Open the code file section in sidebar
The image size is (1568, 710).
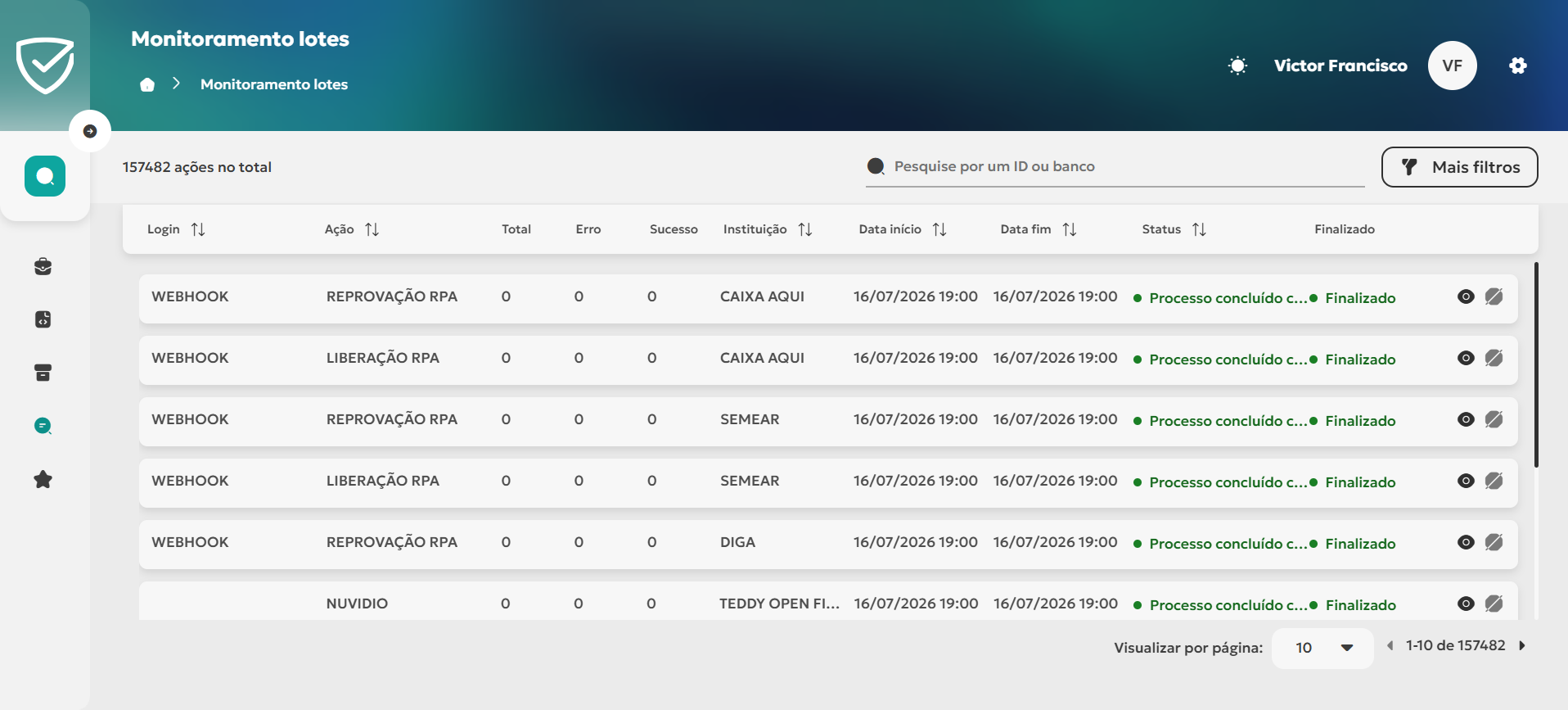click(x=43, y=319)
